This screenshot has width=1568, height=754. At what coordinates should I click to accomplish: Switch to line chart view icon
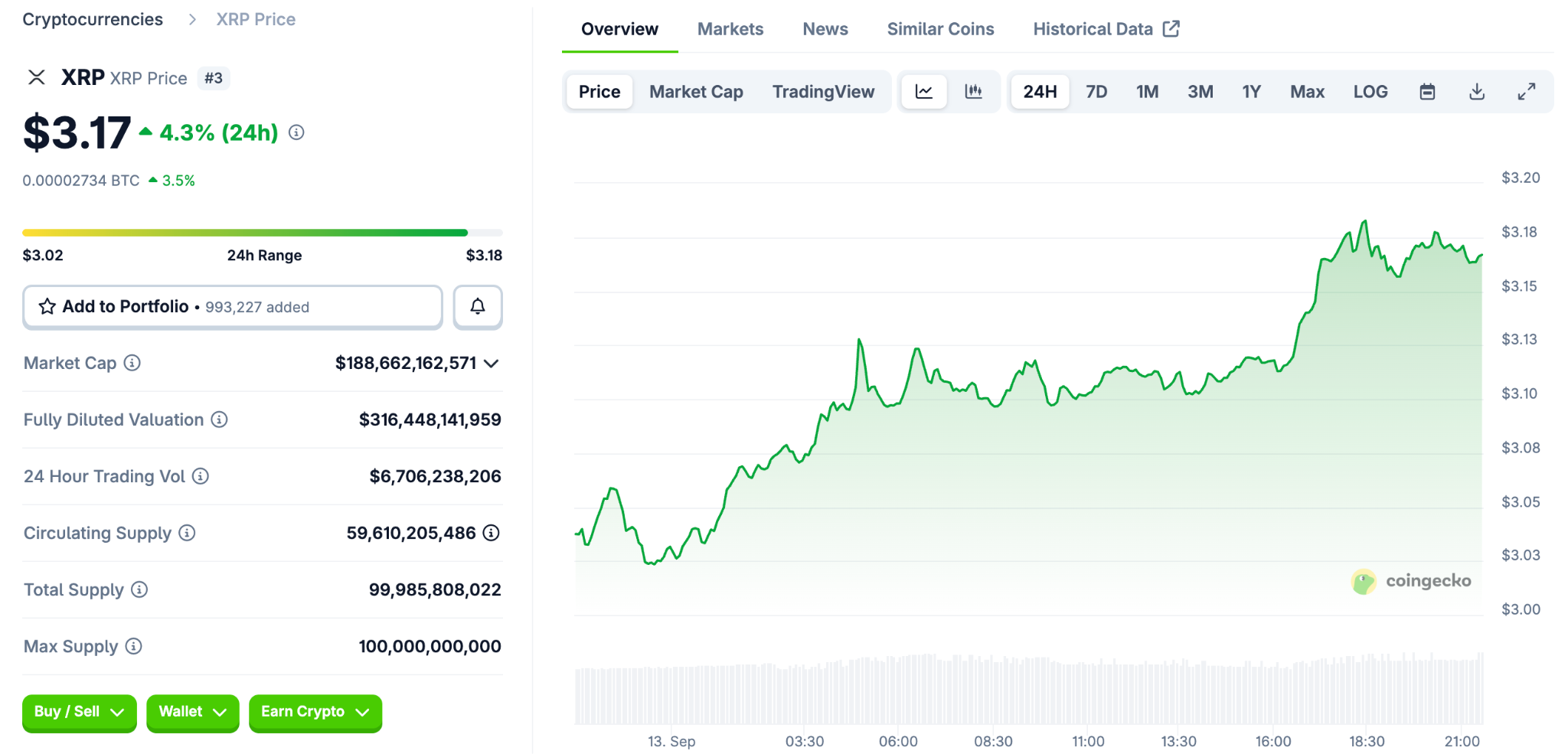[x=924, y=92]
